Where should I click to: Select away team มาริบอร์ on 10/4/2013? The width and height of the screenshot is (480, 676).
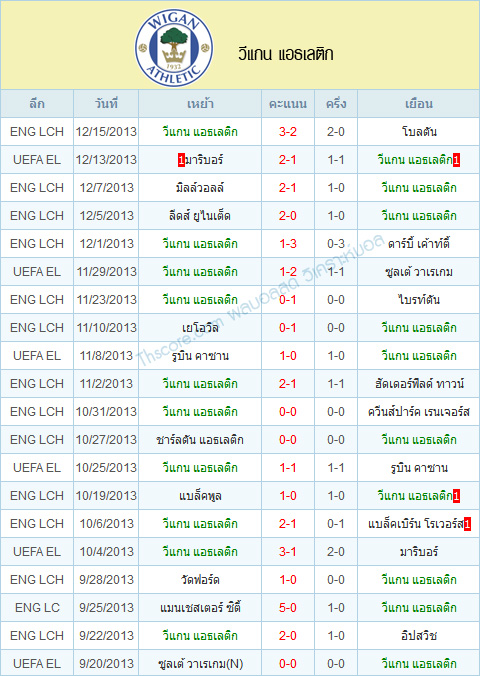click(x=419, y=552)
